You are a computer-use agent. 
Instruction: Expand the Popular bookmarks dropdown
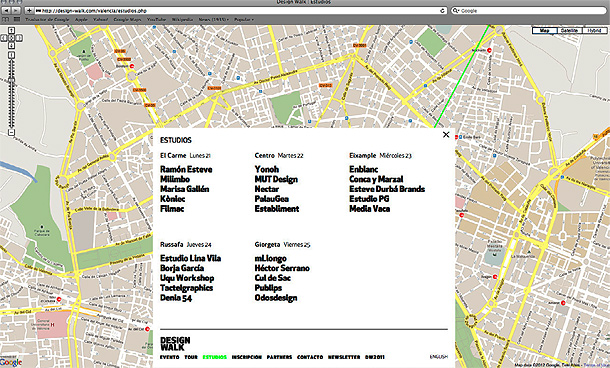point(244,19)
